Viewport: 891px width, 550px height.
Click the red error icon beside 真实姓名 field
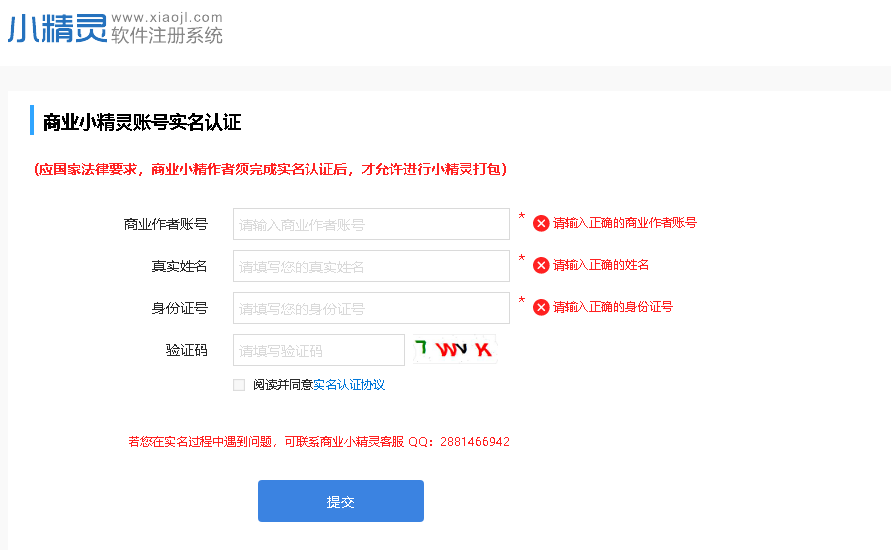tap(541, 265)
